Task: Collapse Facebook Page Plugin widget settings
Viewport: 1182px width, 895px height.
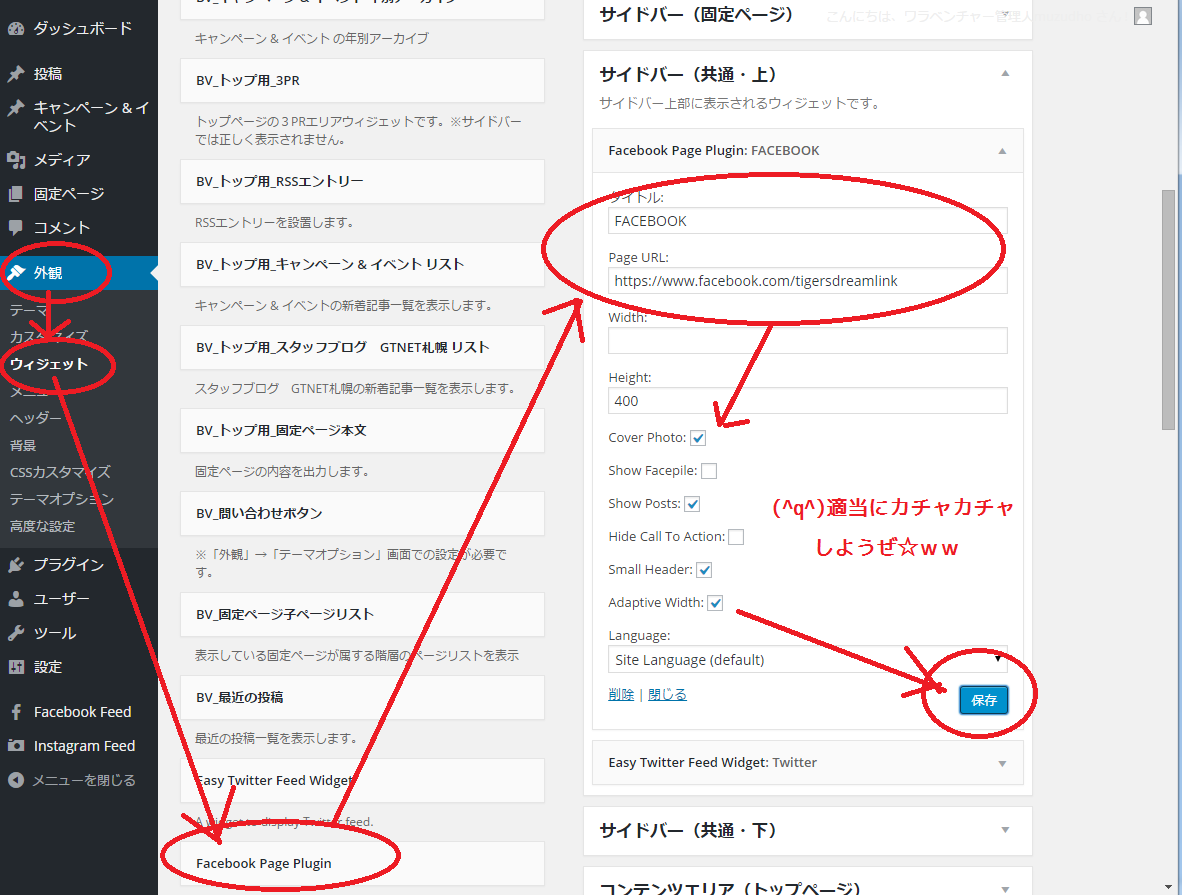Action: [x=1002, y=151]
